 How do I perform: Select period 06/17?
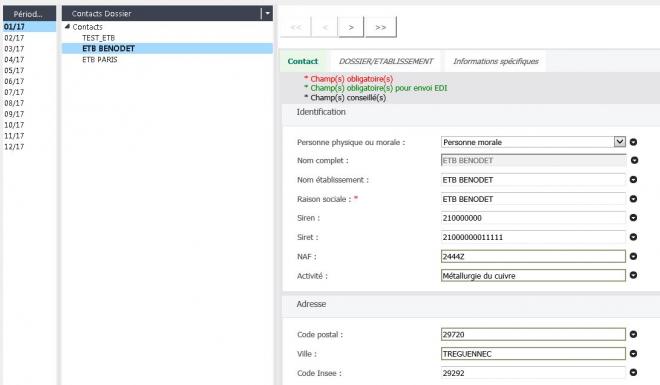tap(14, 81)
